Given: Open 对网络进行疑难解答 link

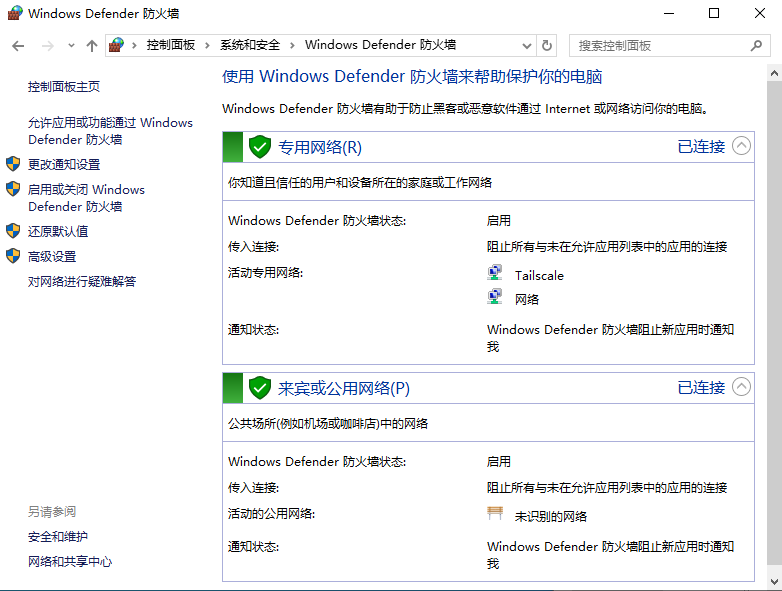Looking at the screenshot, I should pos(82,281).
